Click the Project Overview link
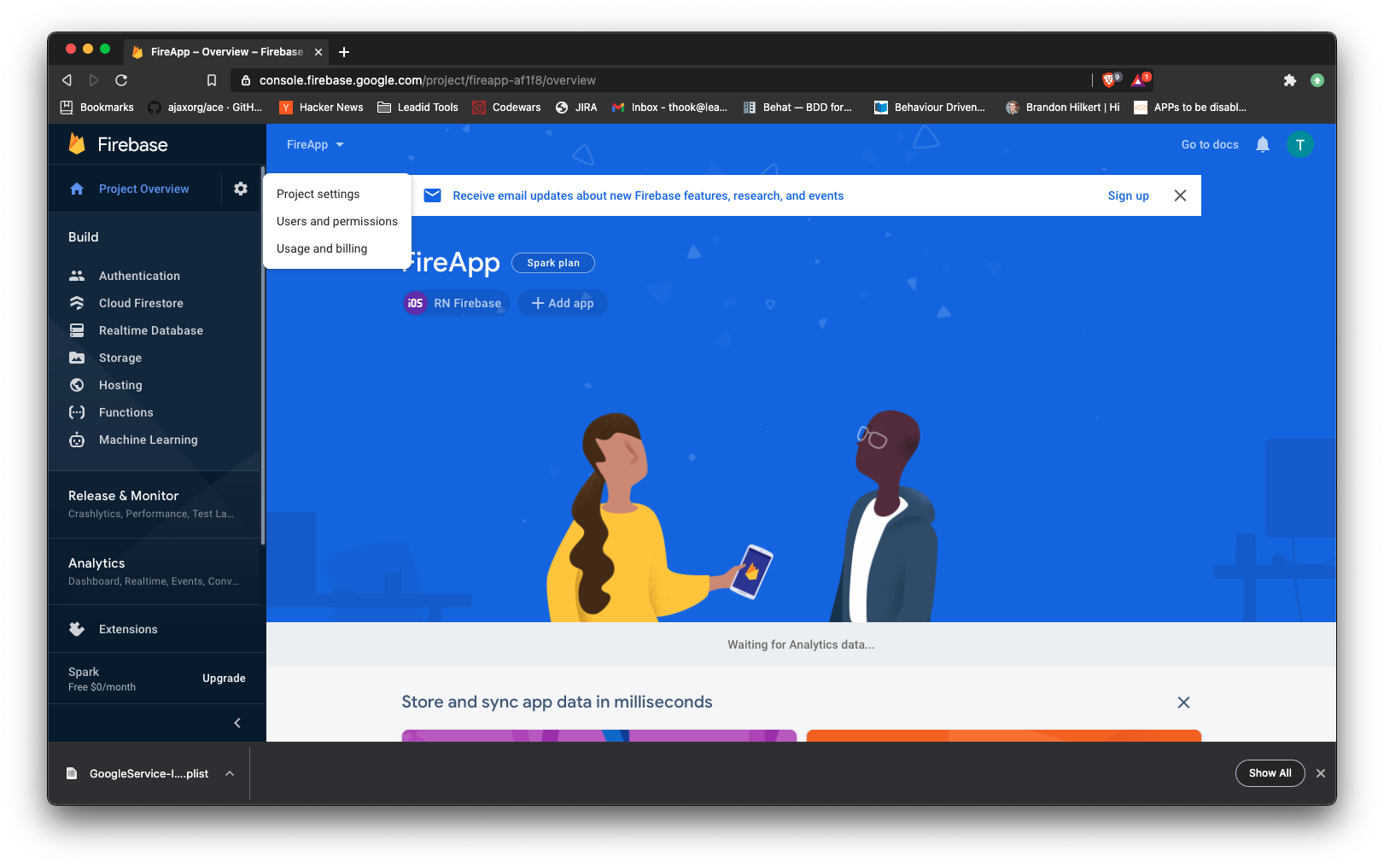 tap(144, 189)
